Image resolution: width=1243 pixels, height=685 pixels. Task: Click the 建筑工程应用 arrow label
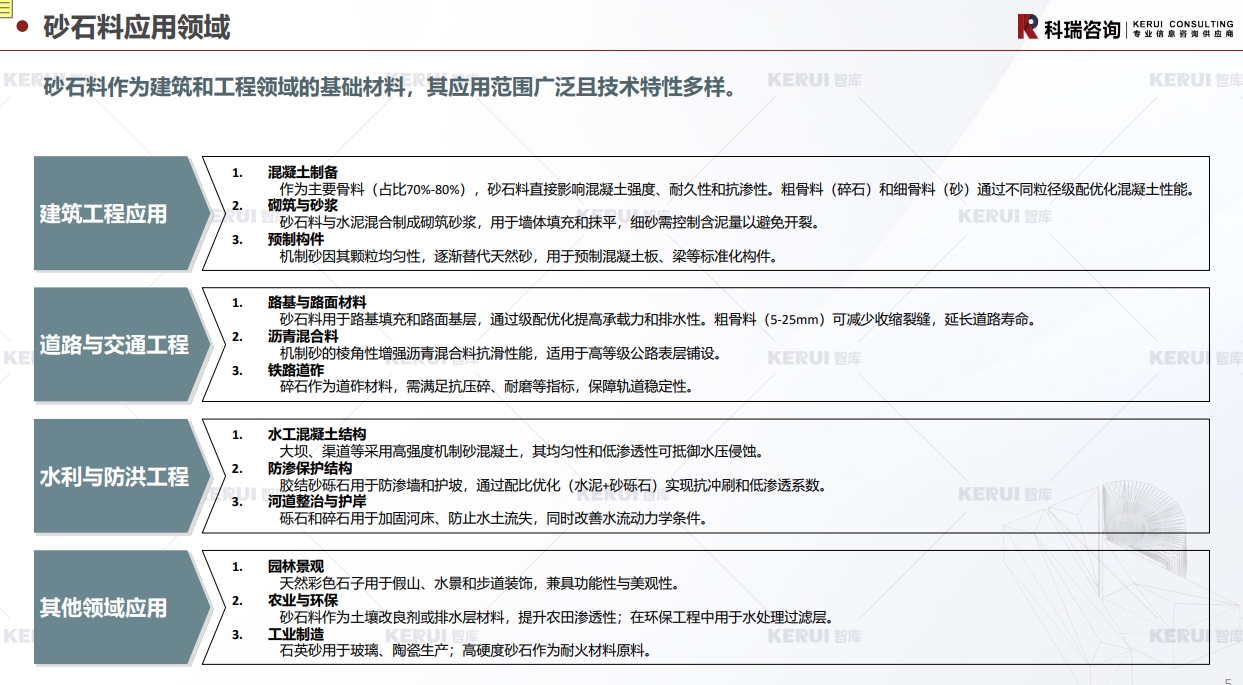[x=105, y=213]
